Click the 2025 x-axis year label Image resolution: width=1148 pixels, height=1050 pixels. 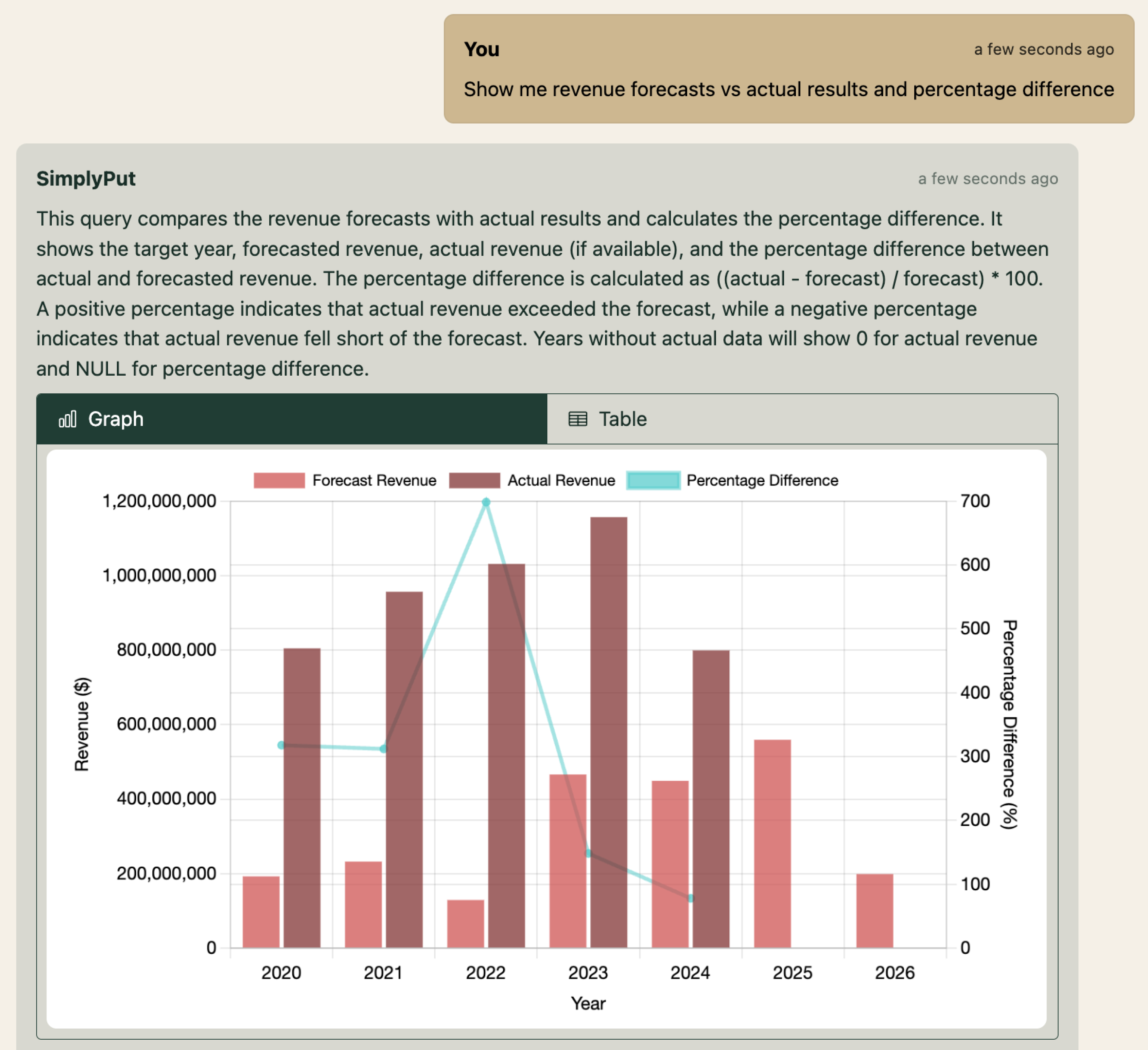pos(792,973)
